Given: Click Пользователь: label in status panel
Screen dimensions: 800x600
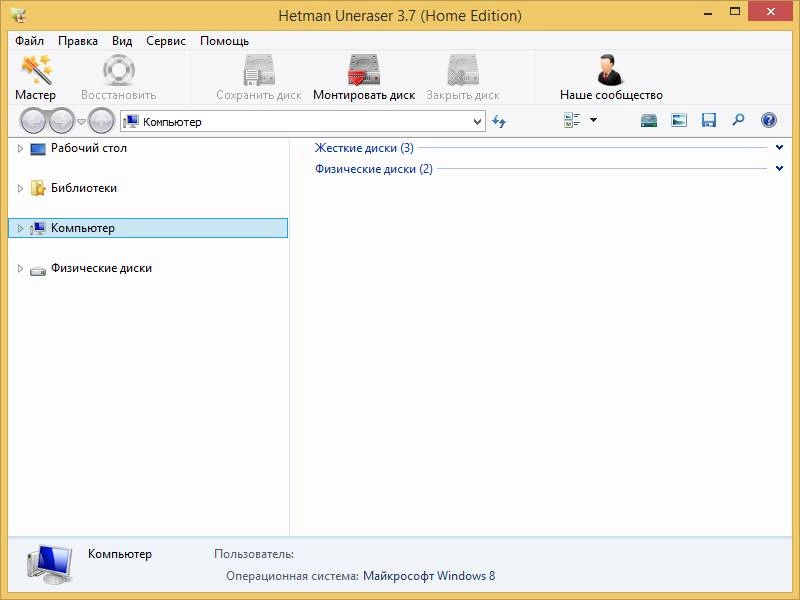Looking at the screenshot, I should tap(254, 554).
